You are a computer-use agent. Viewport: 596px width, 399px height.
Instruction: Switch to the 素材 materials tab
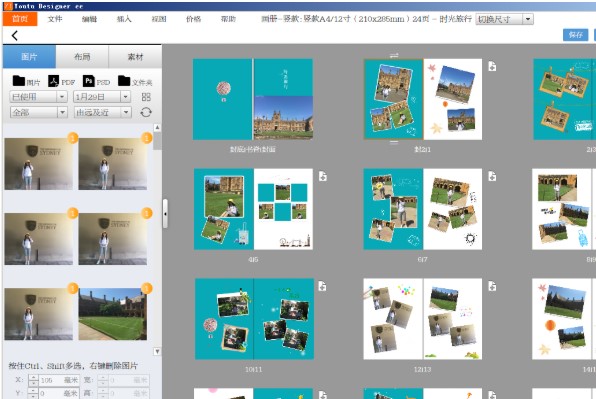135,57
